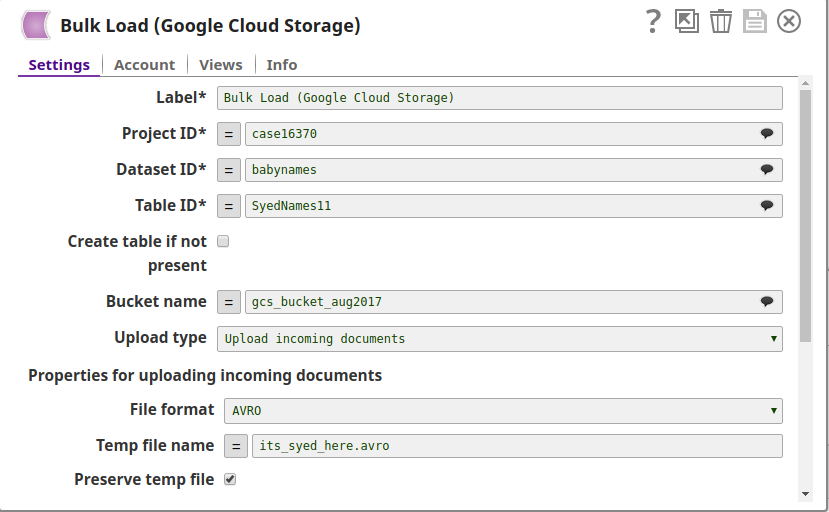Switch to the Settings tab
The image size is (829, 512).
[x=59, y=65]
